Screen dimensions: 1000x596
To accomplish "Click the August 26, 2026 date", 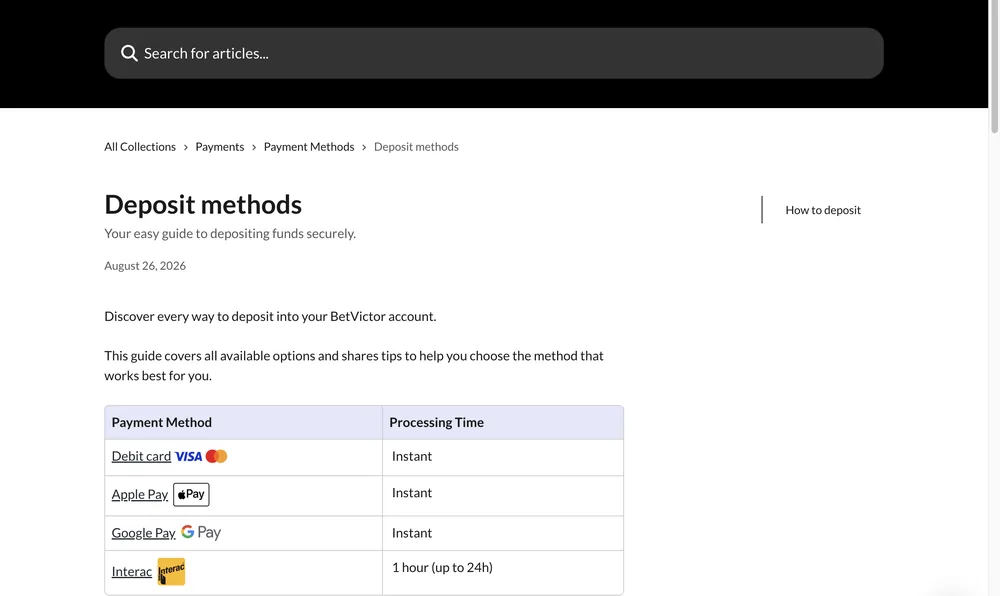I will tap(145, 266).
